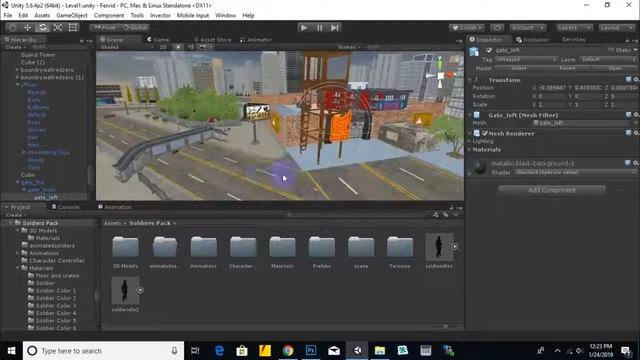The height and width of the screenshot is (360, 640).
Task: Open the Hierarchy Create menu
Action: 15,47
